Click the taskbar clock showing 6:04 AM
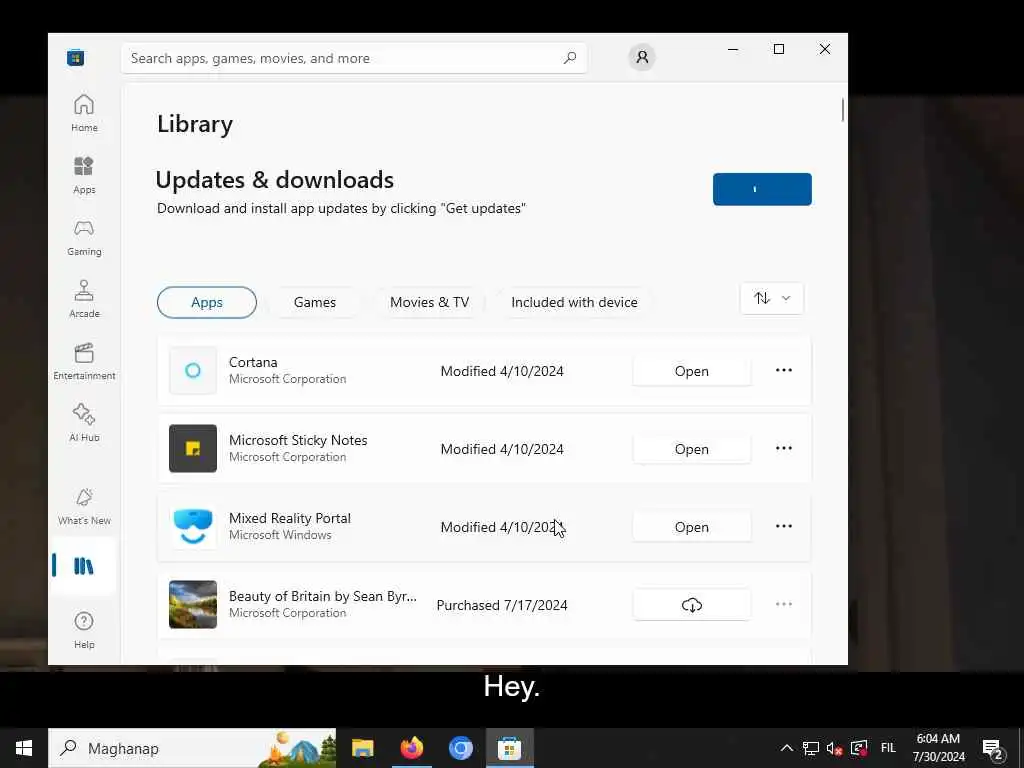Image resolution: width=1024 pixels, height=768 pixels. (x=938, y=748)
